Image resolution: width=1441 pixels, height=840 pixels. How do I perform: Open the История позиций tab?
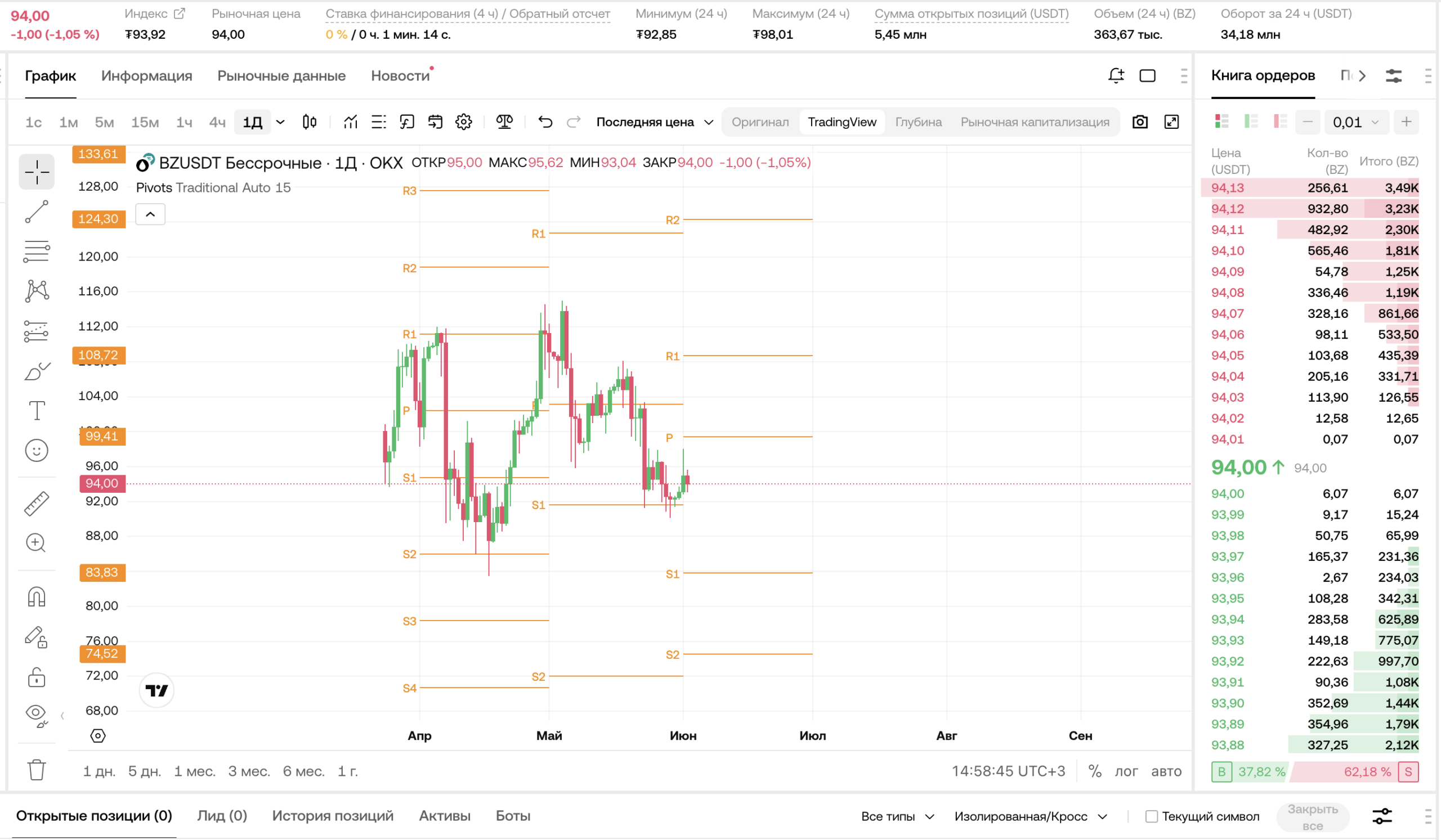point(333,816)
